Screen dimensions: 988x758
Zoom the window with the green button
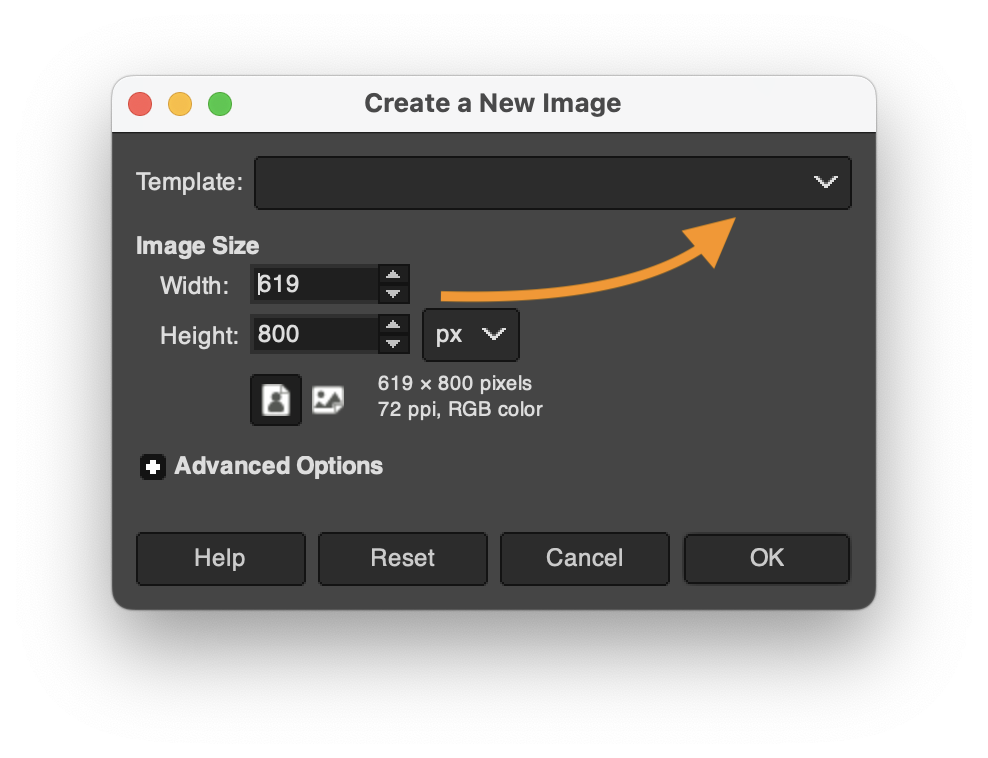click(x=220, y=104)
